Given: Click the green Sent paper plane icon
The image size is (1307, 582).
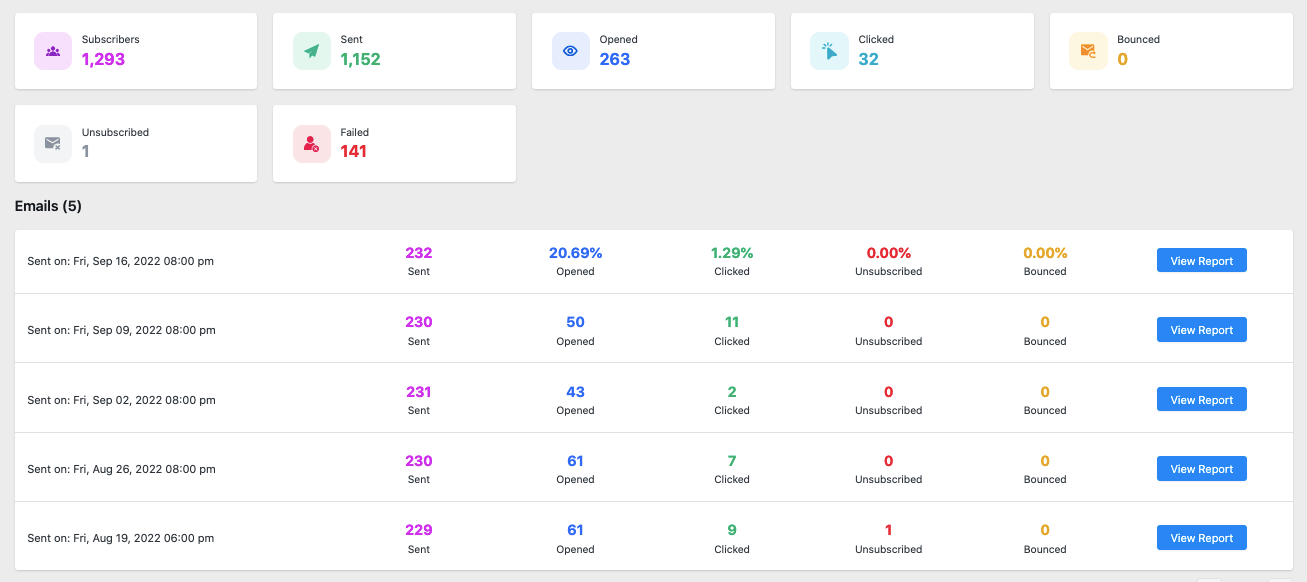Looking at the screenshot, I should pos(312,51).
